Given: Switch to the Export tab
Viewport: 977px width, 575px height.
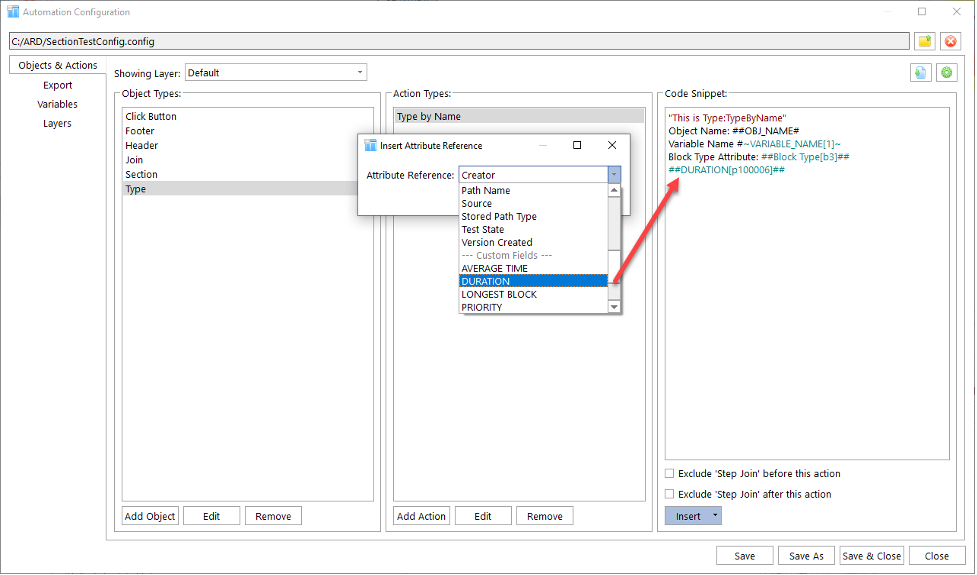Looking at the screenshot, I should click(x=57, y=85).
